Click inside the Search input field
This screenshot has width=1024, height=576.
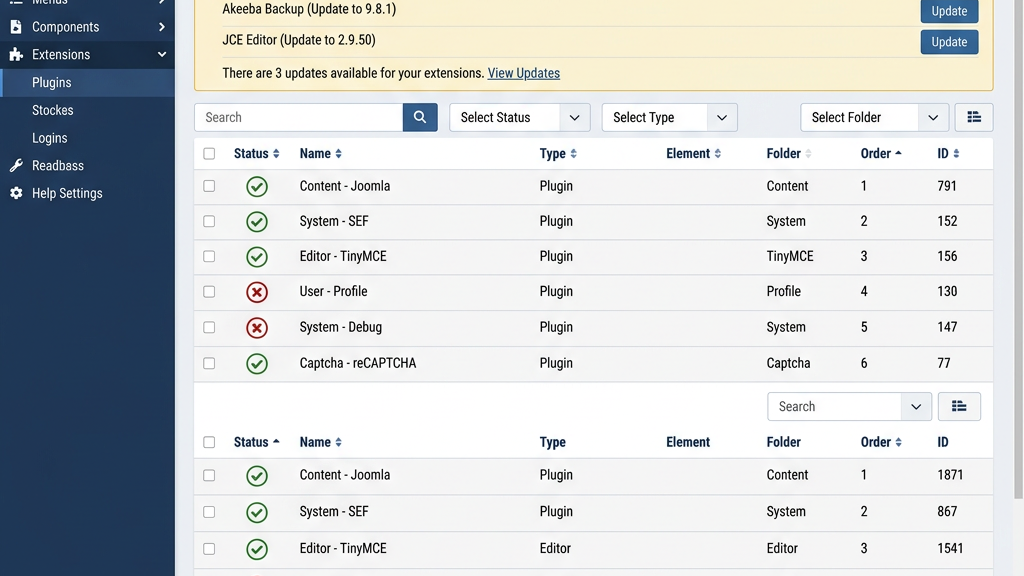300,117
